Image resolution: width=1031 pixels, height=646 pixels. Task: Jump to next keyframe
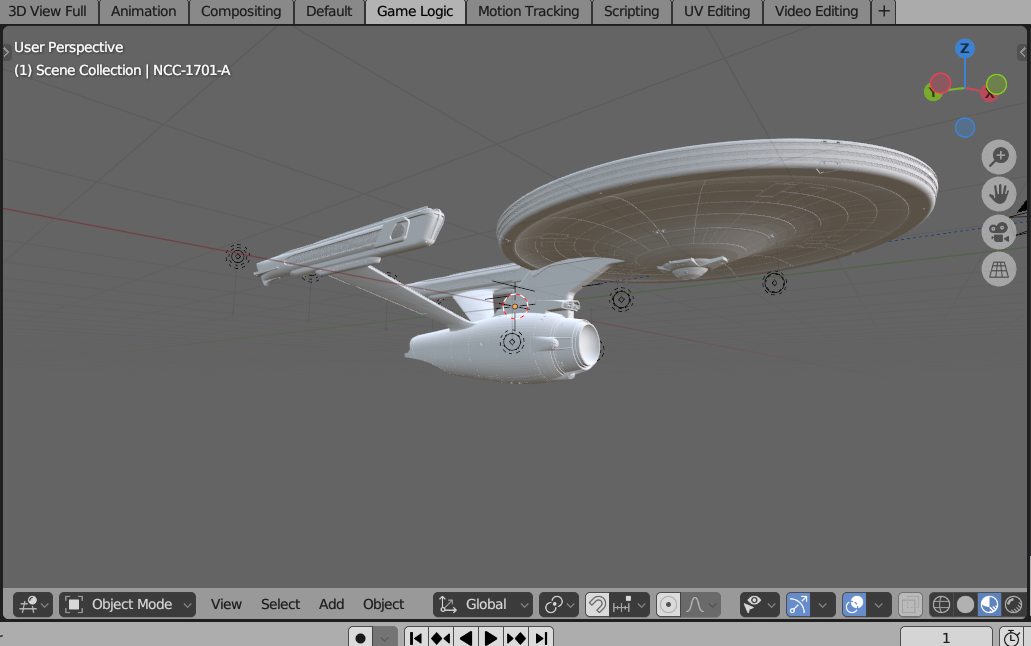(516, 637)
